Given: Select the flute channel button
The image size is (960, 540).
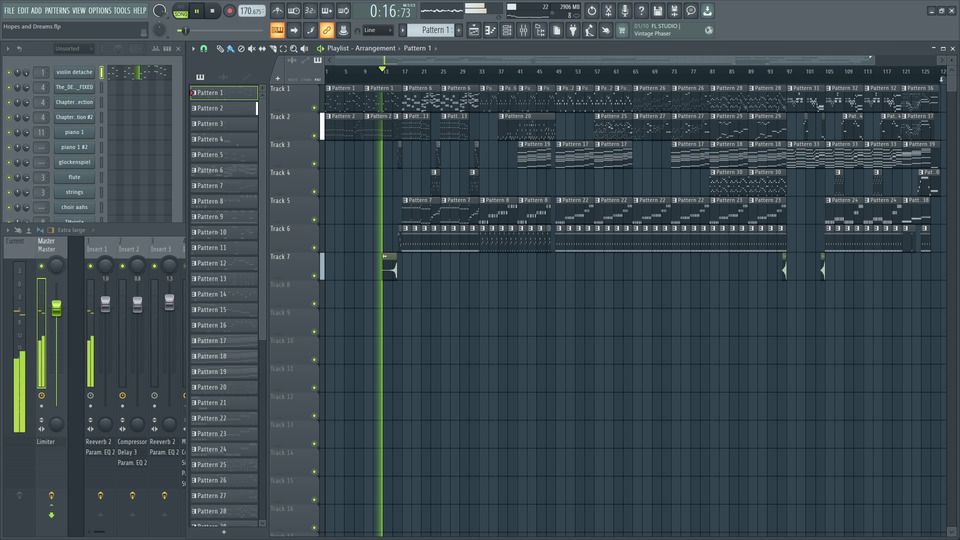Looking at the screenshot, I should (x=75, y=177).
